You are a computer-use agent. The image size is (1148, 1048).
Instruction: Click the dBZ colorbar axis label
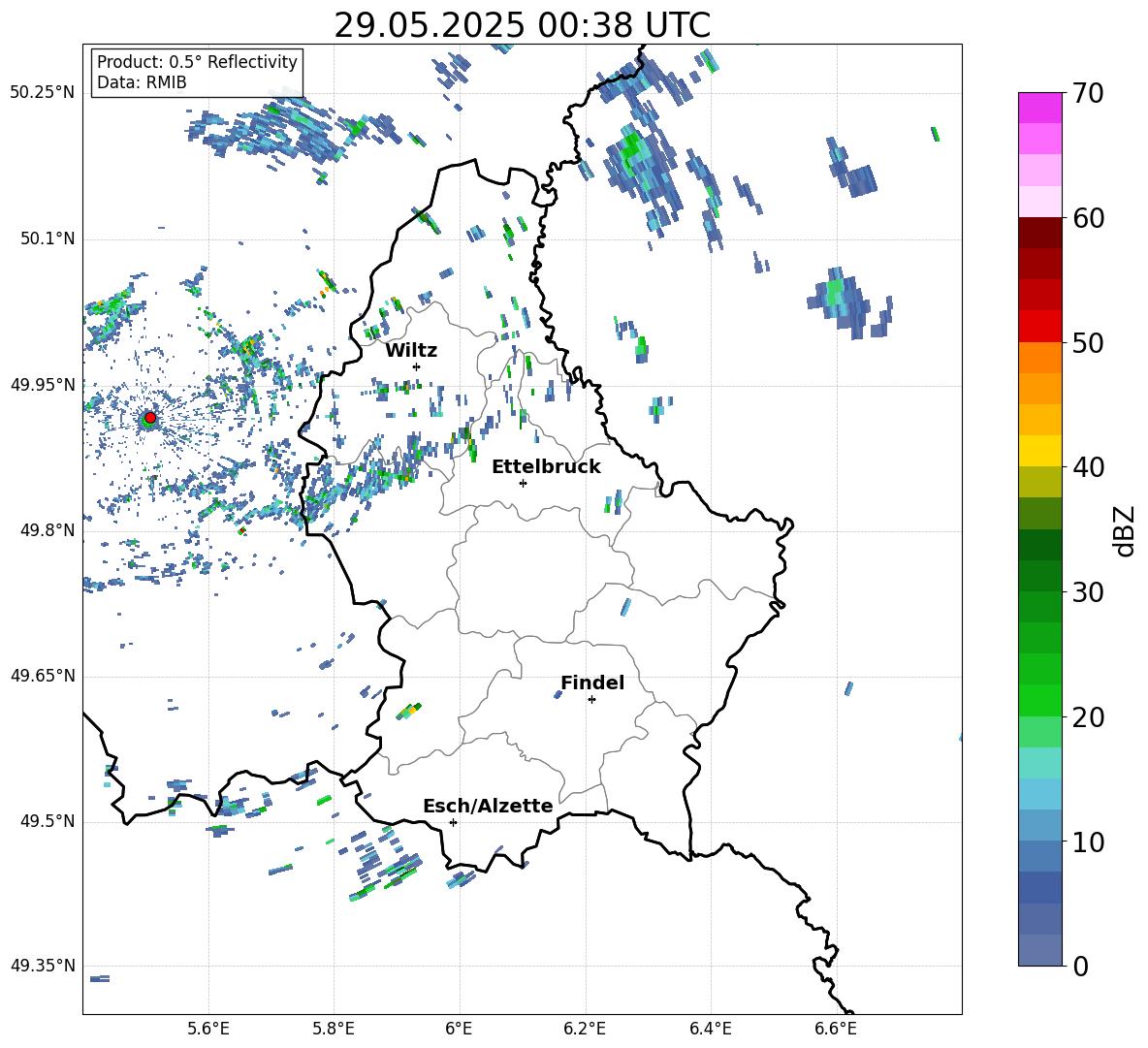coord(1124,530)
